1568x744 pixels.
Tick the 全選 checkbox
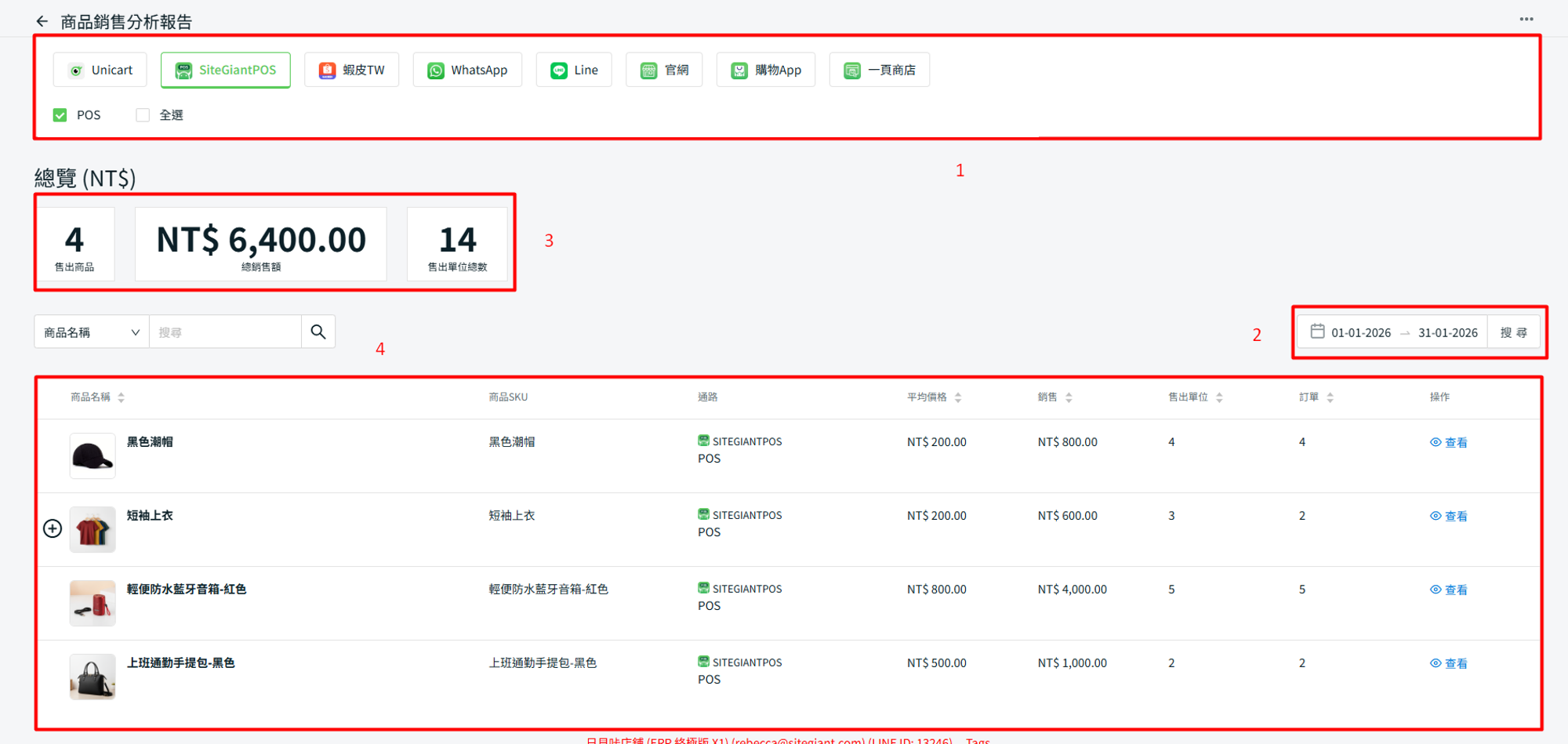click(x=143, y=115)
